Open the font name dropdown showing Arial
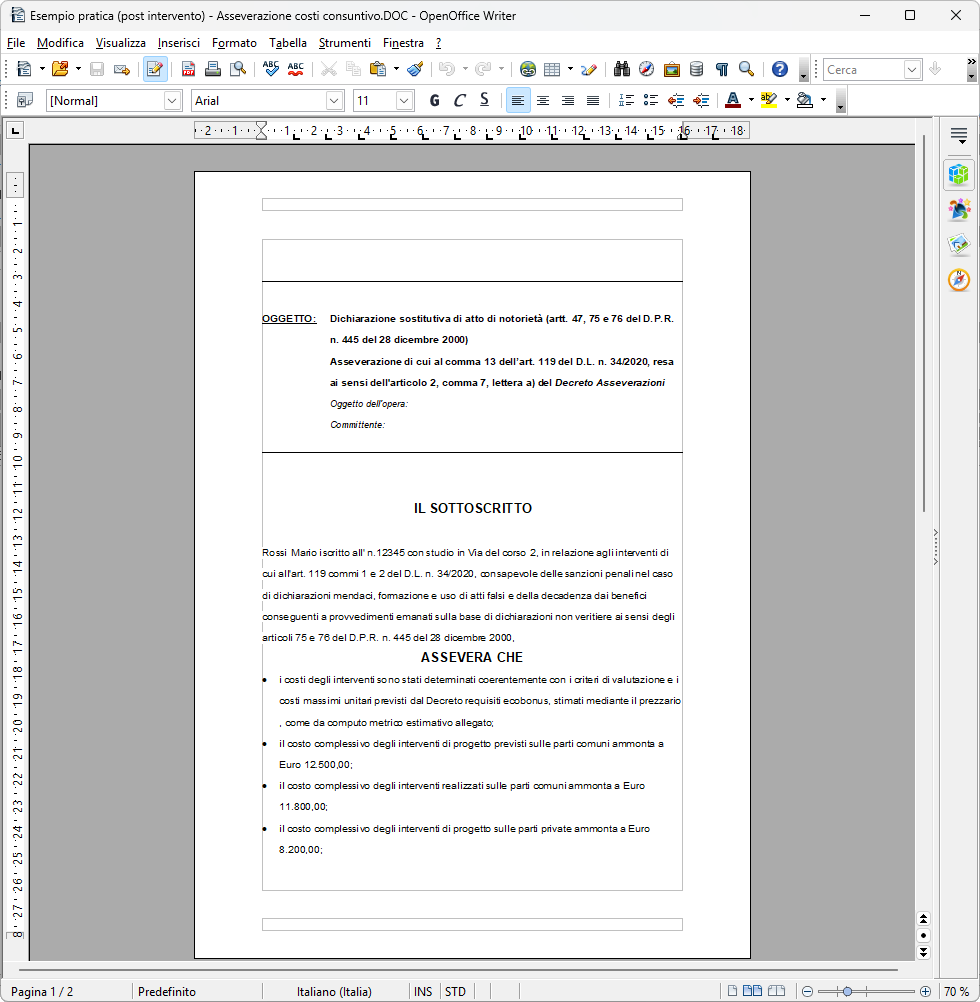 (334, 100)
